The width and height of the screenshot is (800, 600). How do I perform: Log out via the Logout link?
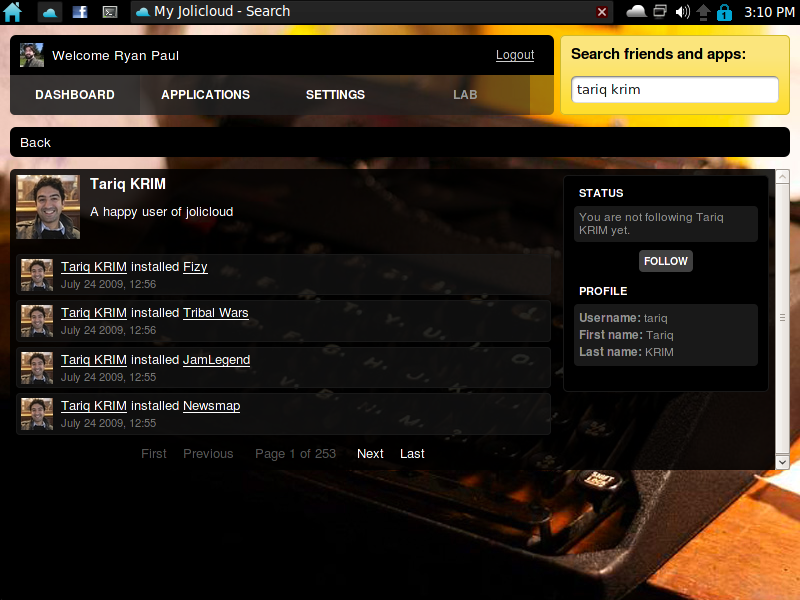515,55
